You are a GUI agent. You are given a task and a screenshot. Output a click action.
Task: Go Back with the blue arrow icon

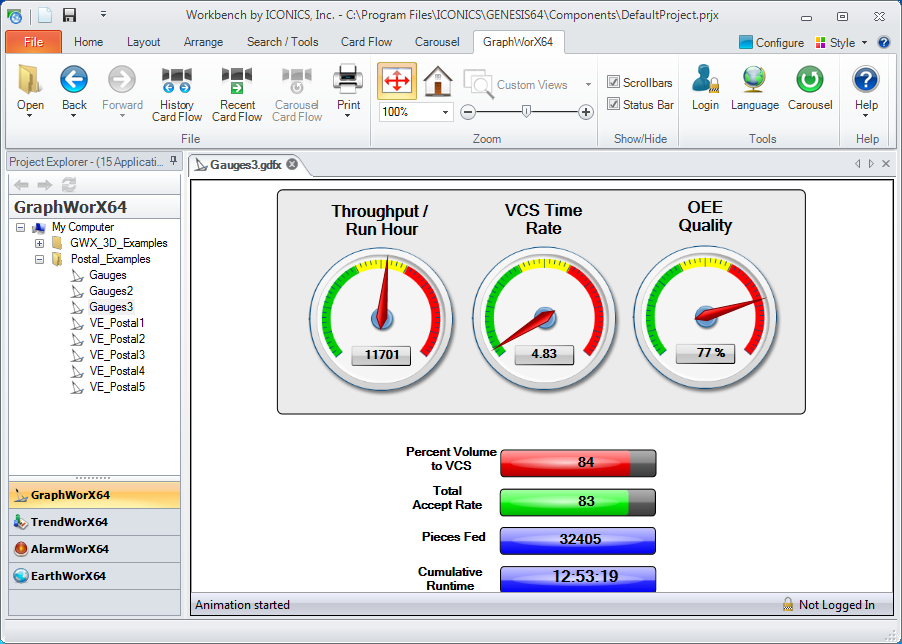coord(74,79)
